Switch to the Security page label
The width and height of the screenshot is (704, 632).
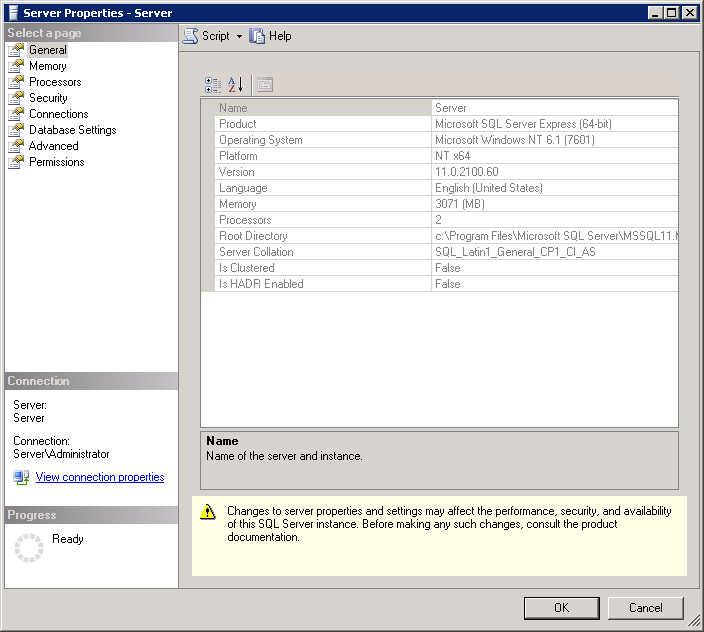coord(48,98)
